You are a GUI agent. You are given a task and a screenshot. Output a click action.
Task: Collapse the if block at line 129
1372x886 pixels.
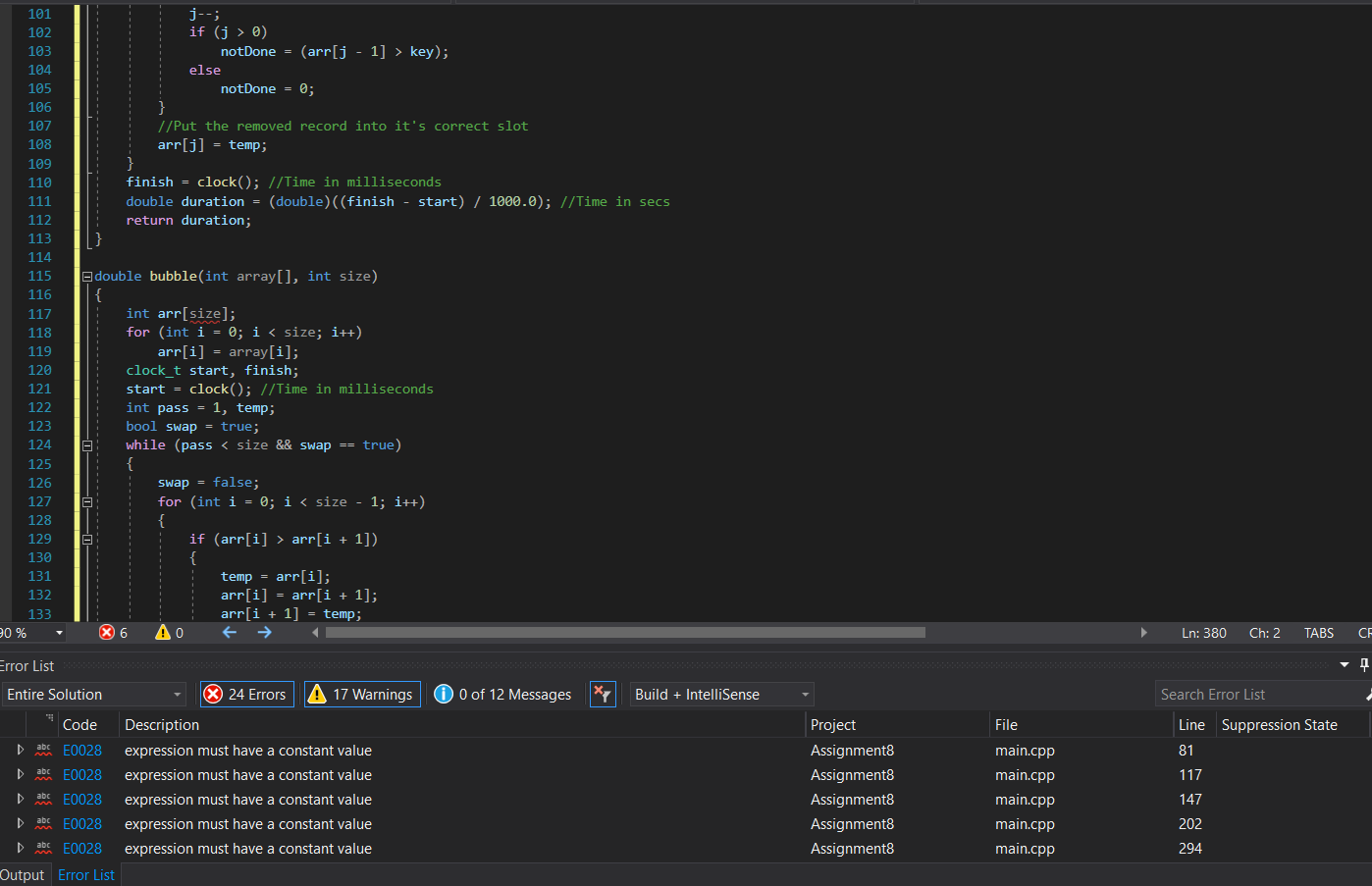tap(87, 540)
